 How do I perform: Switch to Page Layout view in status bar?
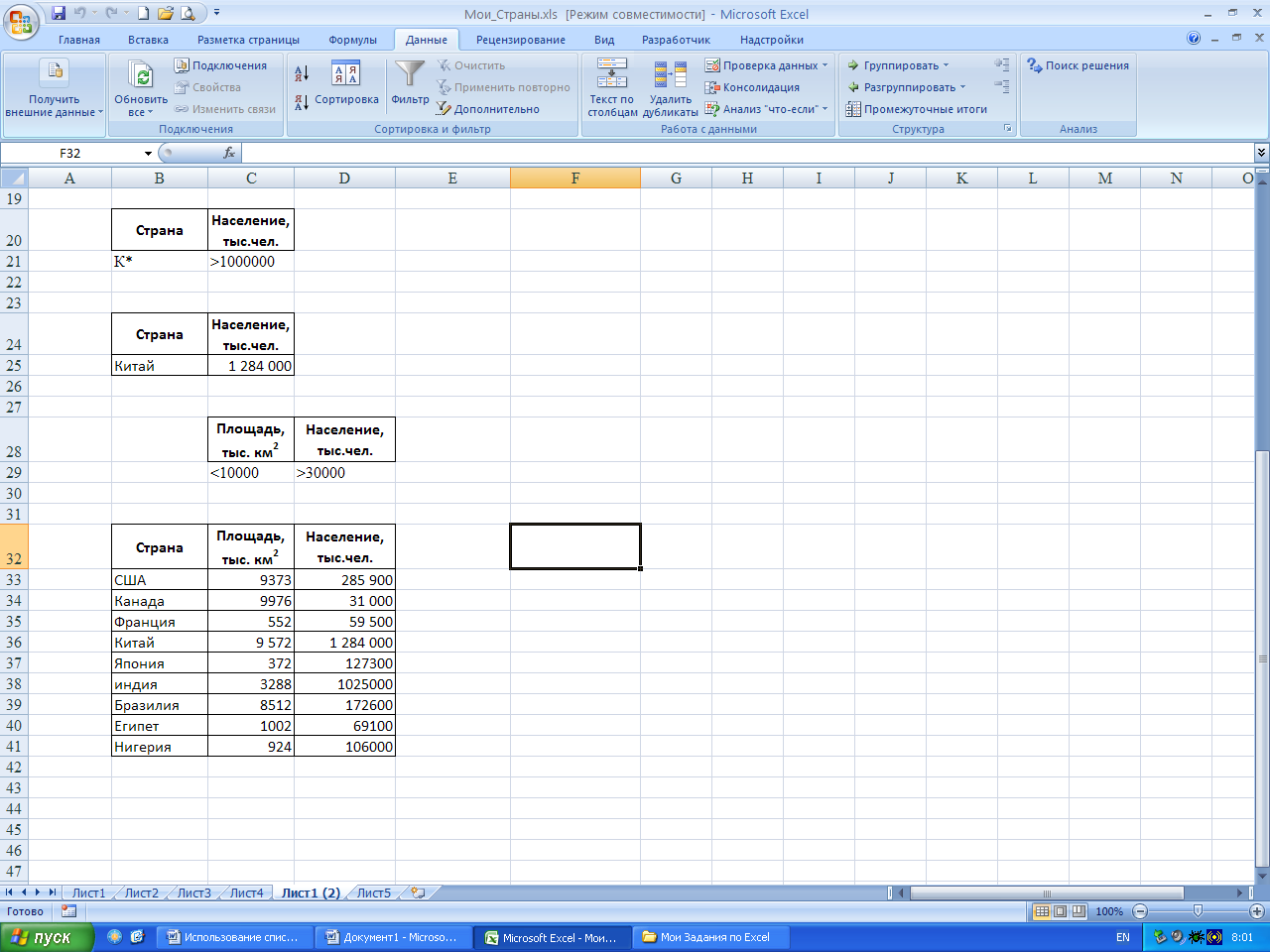point(1061,910)
